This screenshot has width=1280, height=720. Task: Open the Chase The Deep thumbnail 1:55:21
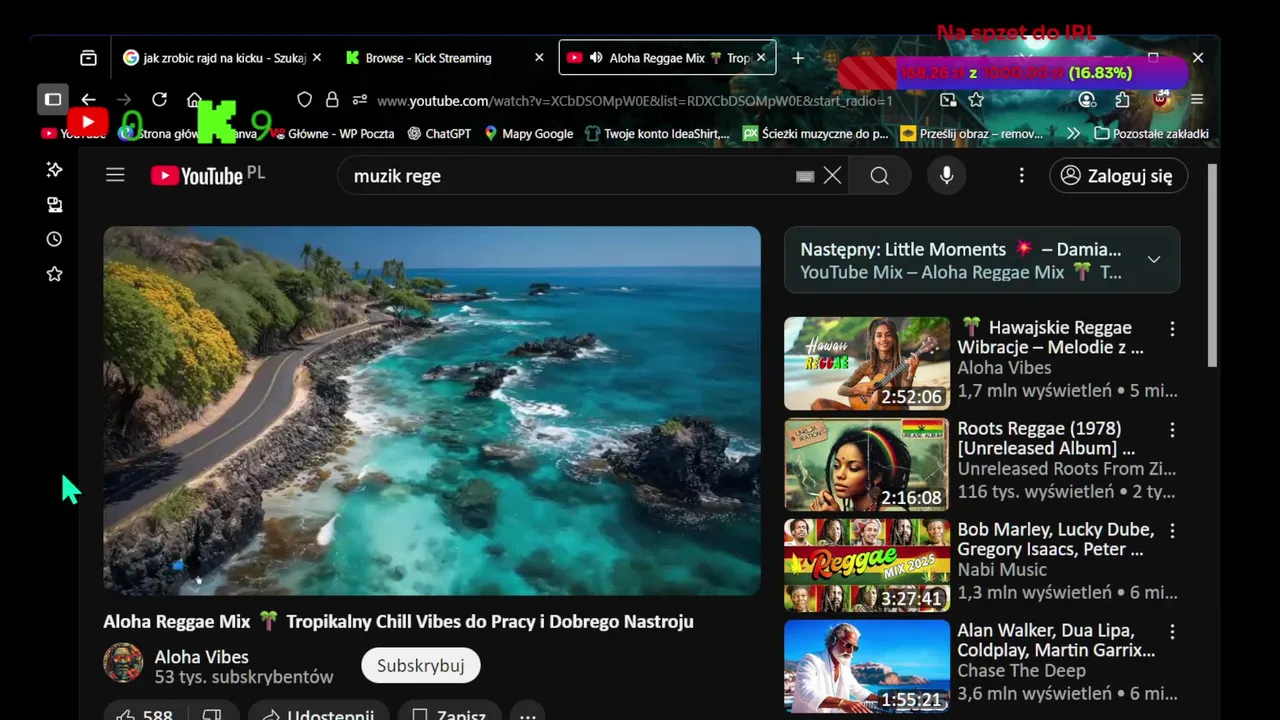tap(867, 667)
